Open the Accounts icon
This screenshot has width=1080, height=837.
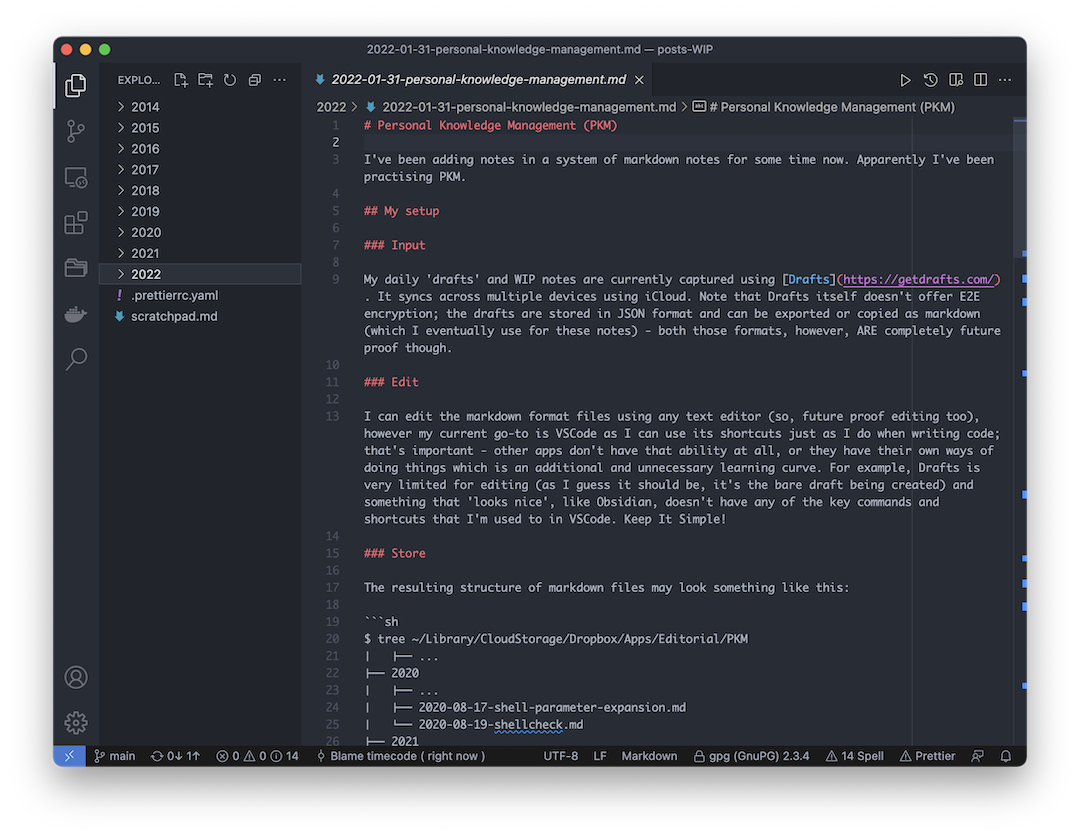pos(76,677)
